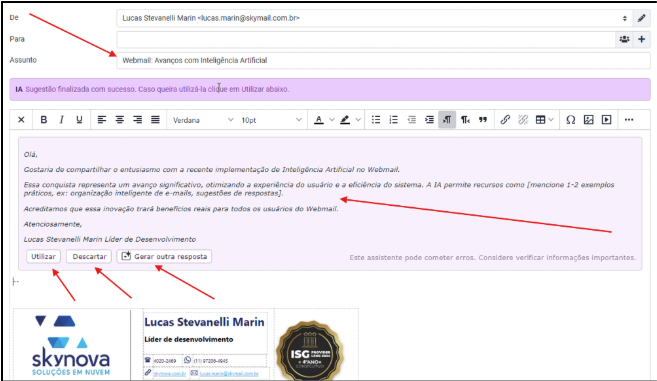Edit identities with the pencil icon
The height and width of the screenshot is (381, 657).
(x=641, y=18)
